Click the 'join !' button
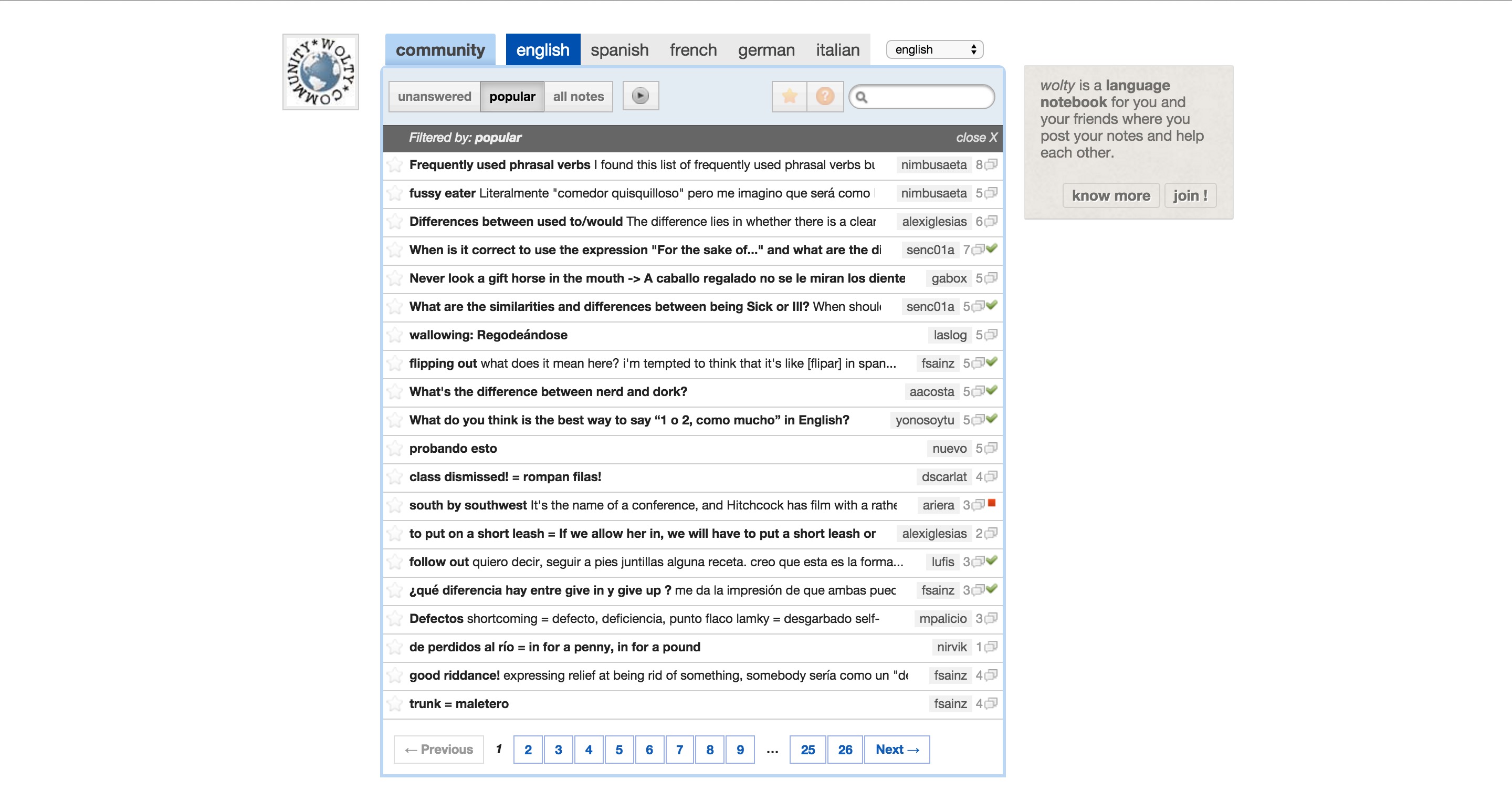1512x790 pixels. [1190, 195]
